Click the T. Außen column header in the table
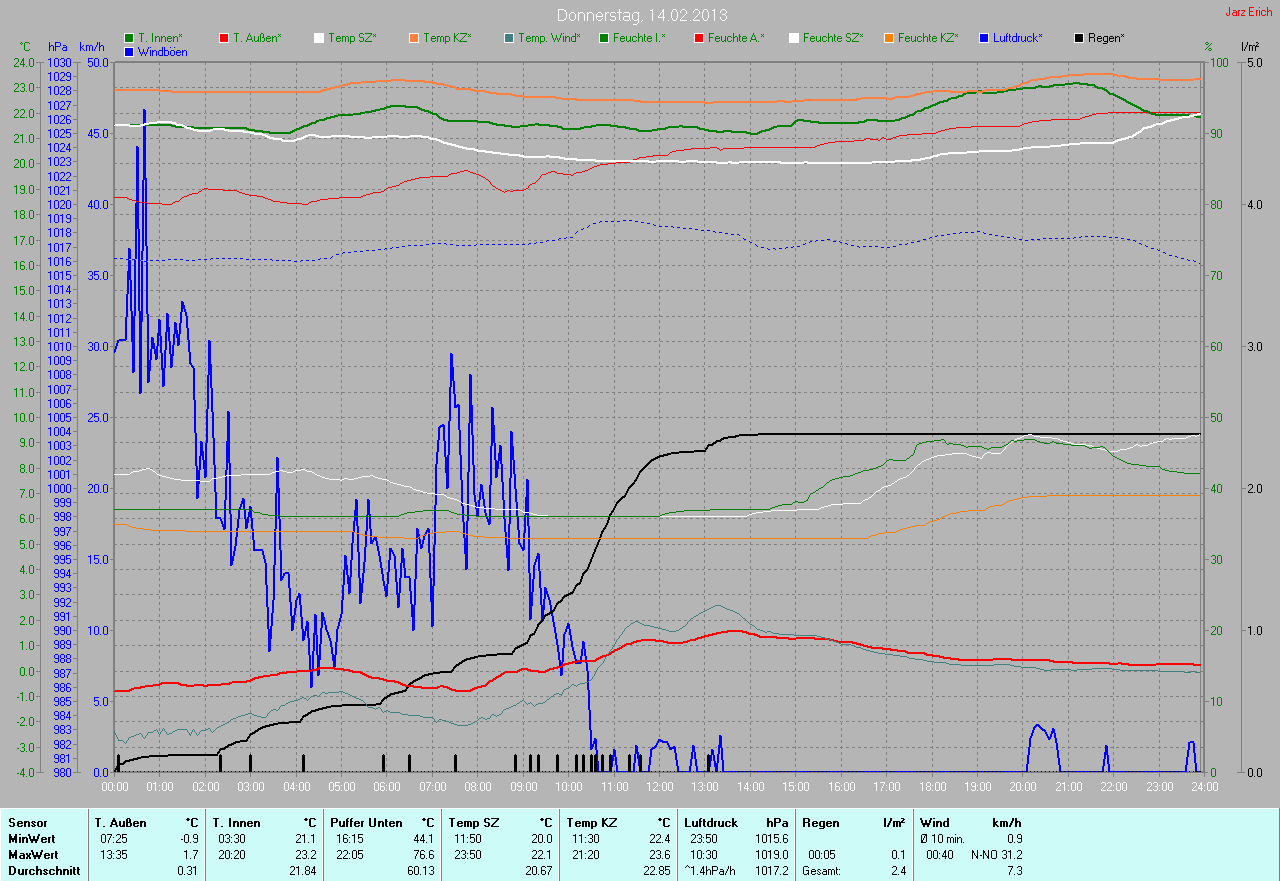The image size is (1280, 881). tap(121, 823)
